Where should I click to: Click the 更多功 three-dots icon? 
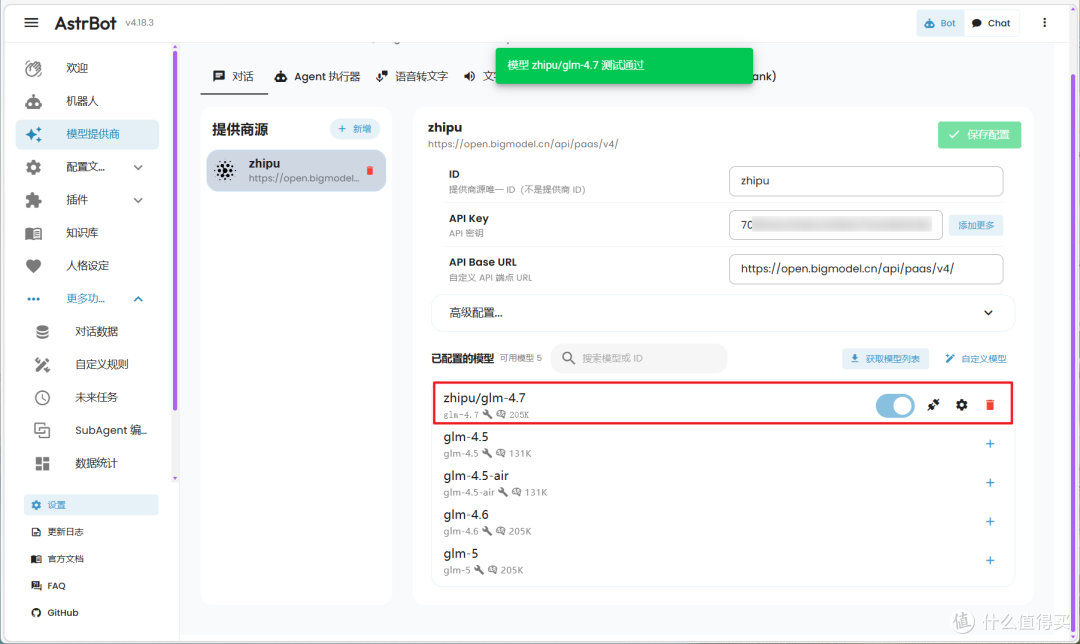[x=33, y=299]
